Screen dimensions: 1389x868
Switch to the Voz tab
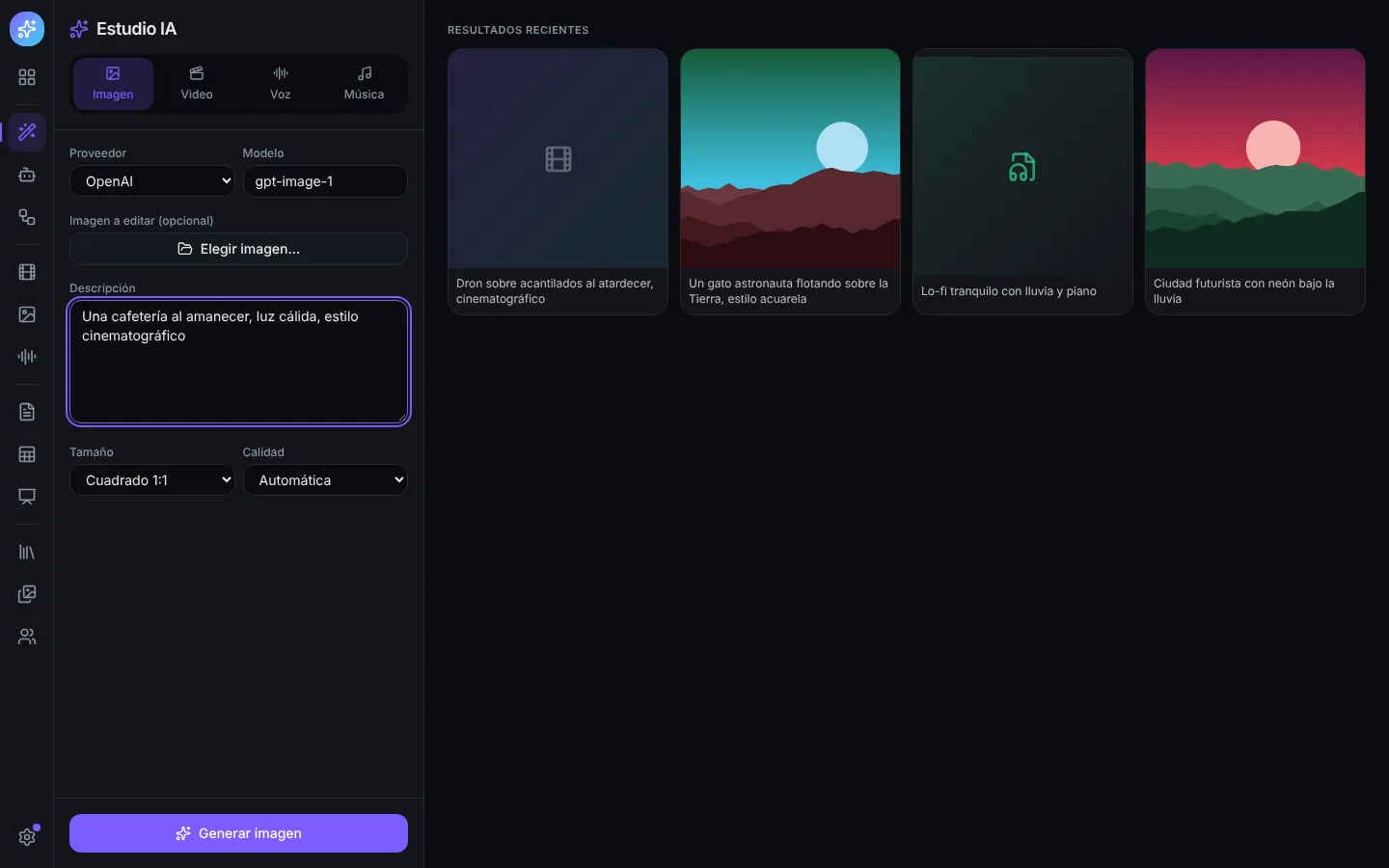click(x=281, y=84)
